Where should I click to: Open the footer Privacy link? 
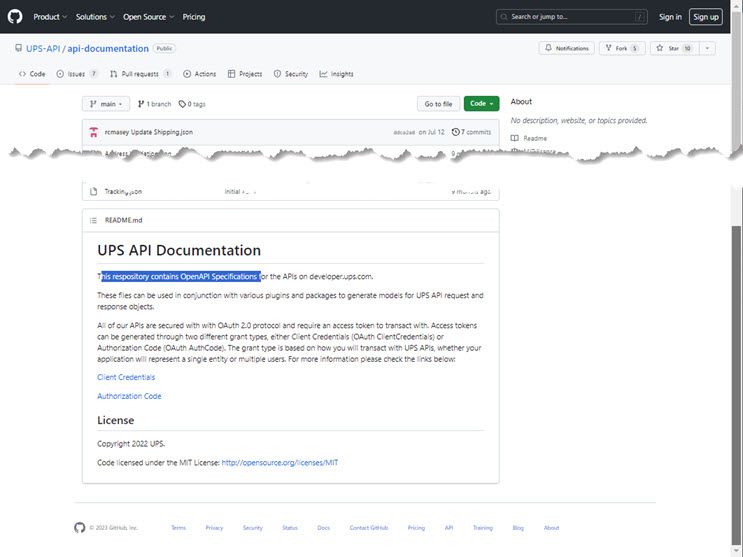pos(214,528)
